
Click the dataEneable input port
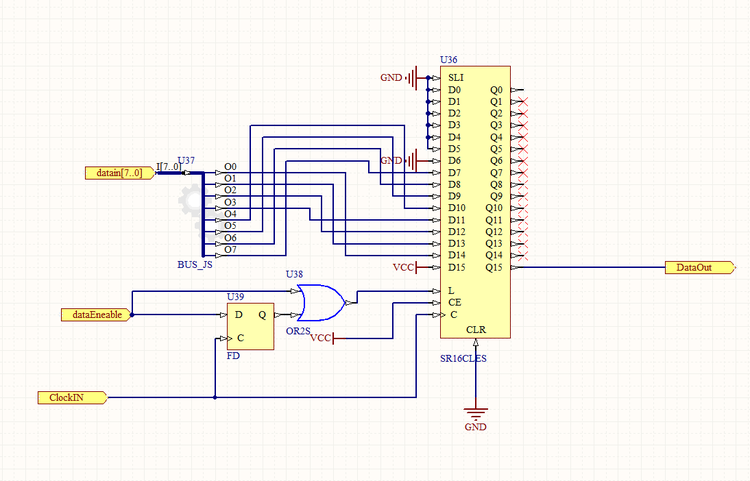pos(96,314)
